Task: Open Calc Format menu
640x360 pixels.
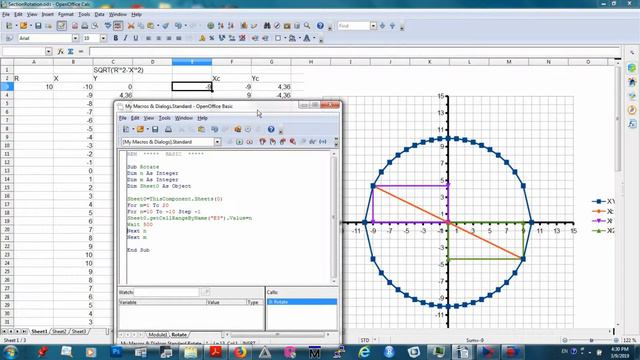Action: pyautogui.click(x=66, y=14)
